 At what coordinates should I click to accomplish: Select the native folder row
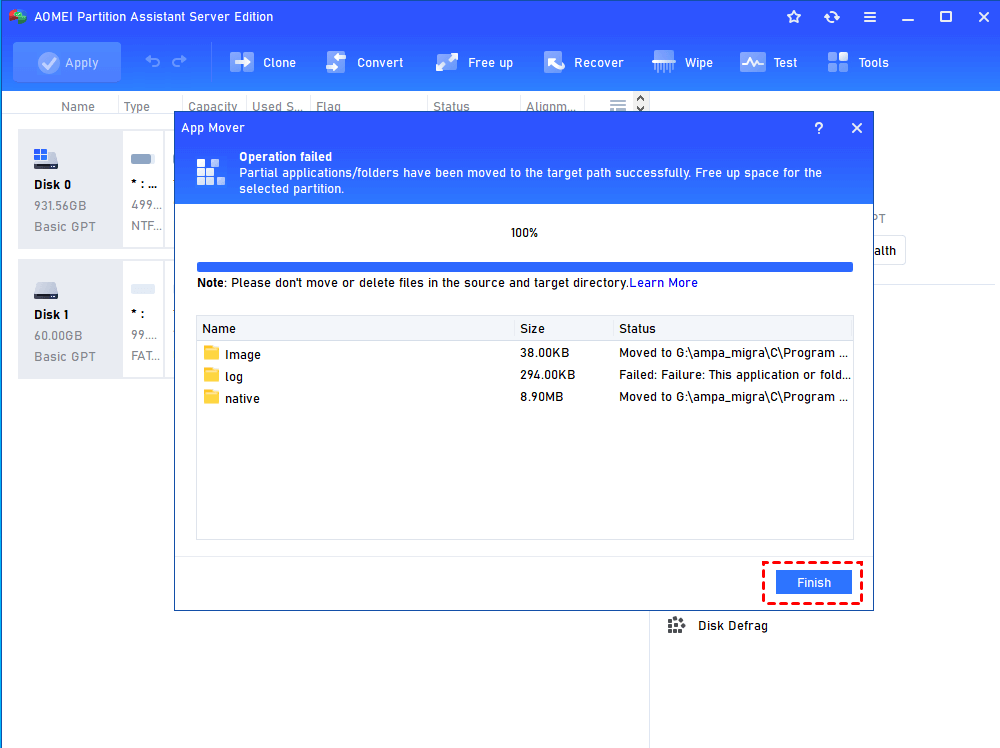525,397
